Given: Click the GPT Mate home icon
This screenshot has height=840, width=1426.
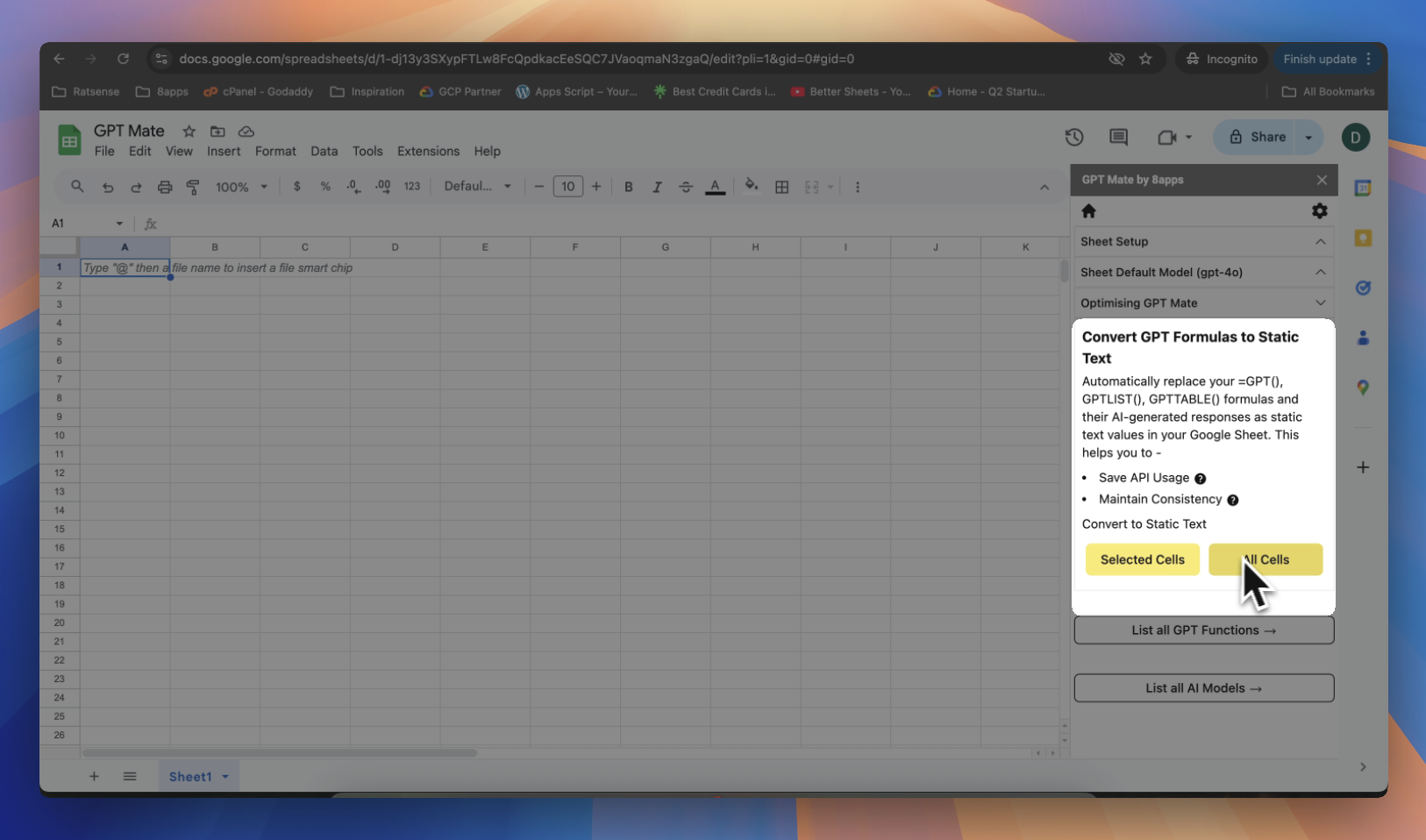Looking at the screenshot, I should (1088, 211).
